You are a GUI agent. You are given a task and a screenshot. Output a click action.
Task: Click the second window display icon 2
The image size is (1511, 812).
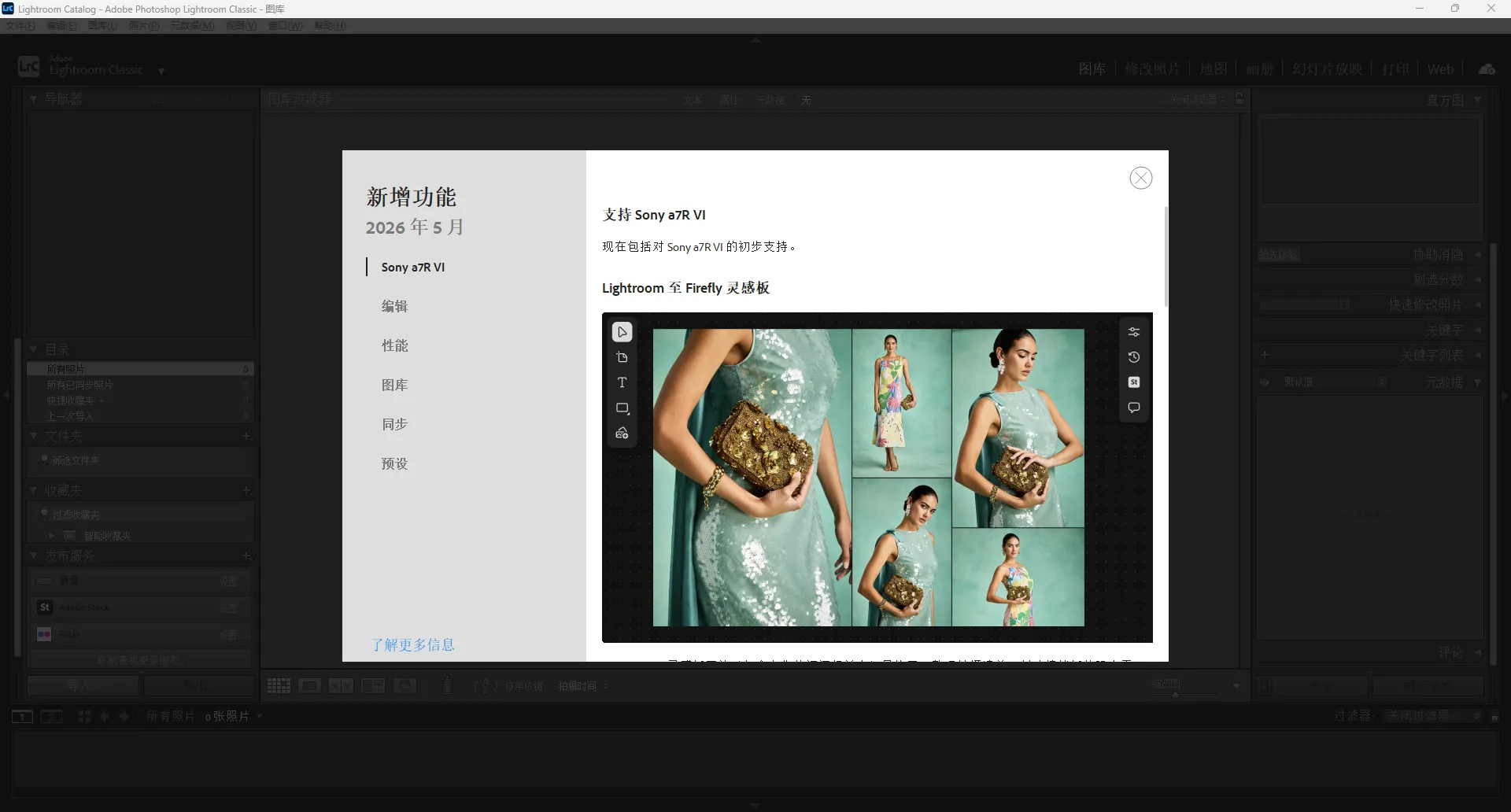coord(52,716)
